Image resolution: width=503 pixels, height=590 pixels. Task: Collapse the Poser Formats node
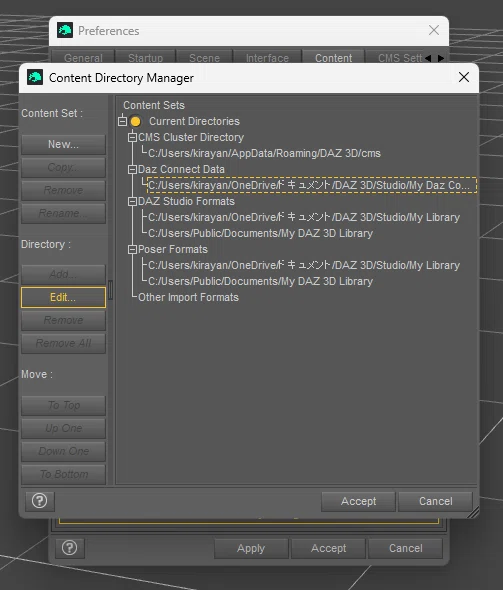pos(132,249)
